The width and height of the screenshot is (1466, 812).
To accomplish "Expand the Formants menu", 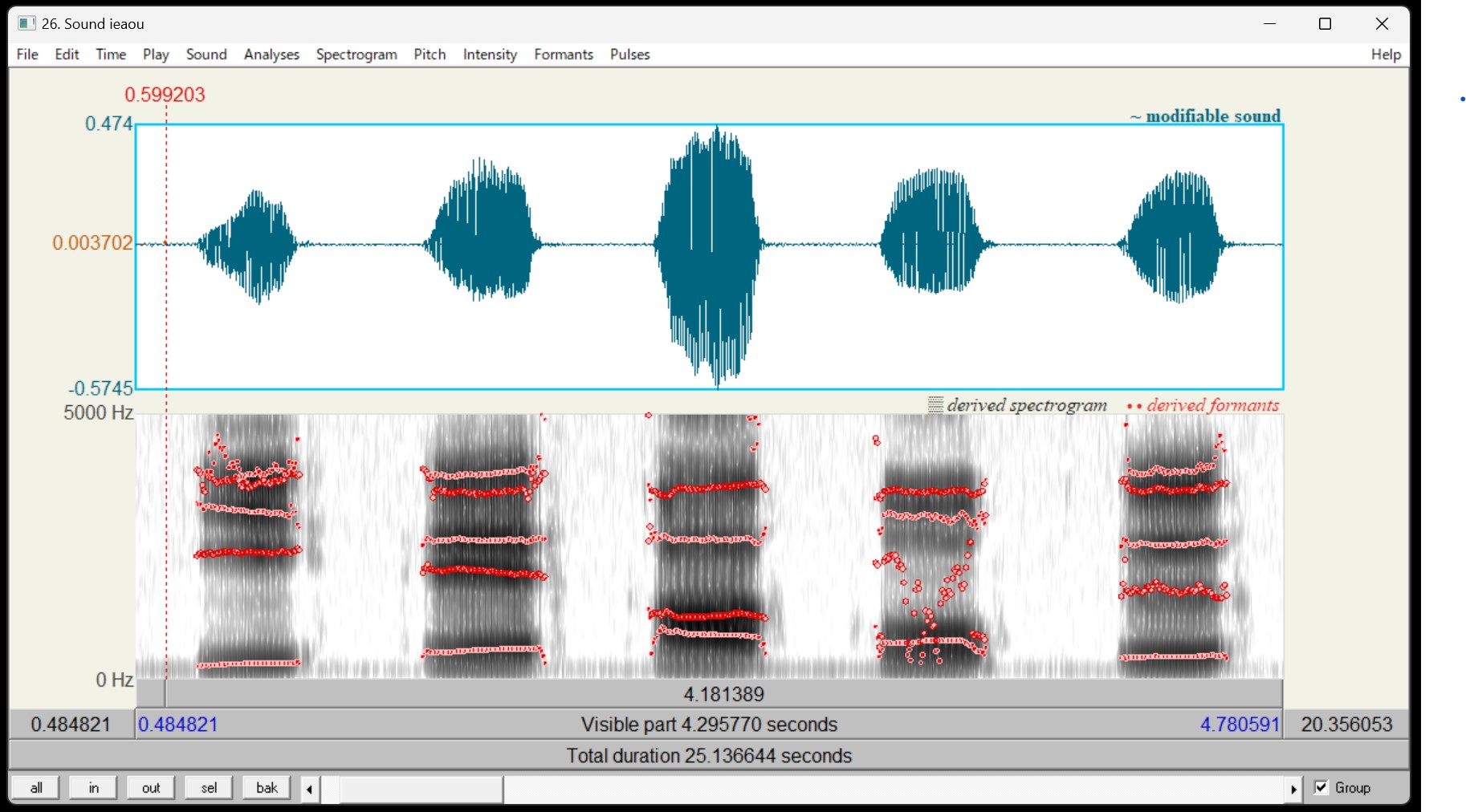I will tap(564, 55).
